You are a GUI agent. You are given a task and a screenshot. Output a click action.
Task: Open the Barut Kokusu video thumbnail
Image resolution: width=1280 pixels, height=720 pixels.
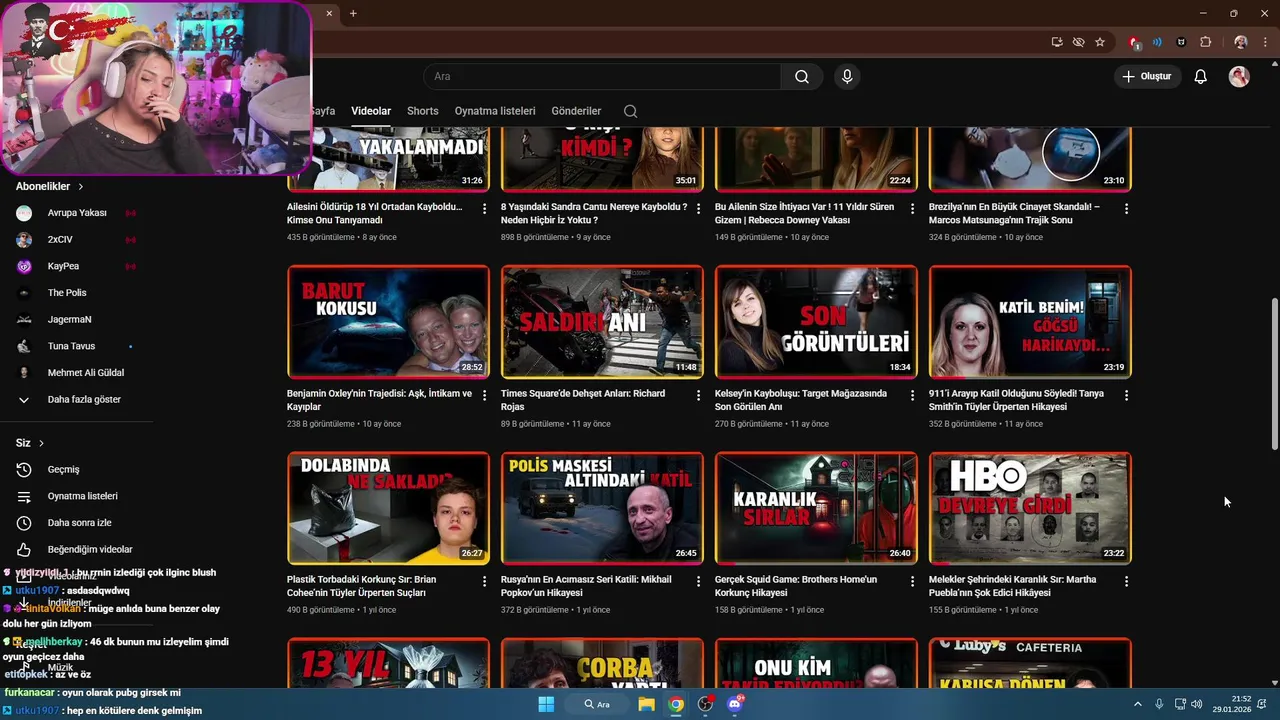coord(388,321)
